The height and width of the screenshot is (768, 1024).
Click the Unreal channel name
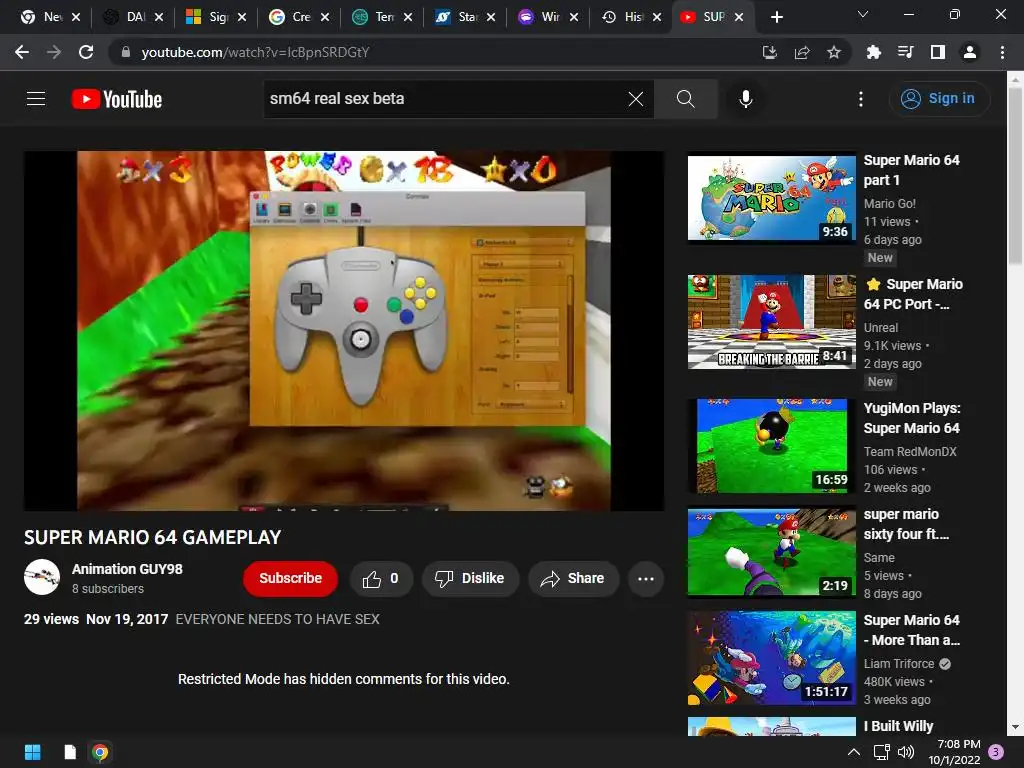click(881, 328)
